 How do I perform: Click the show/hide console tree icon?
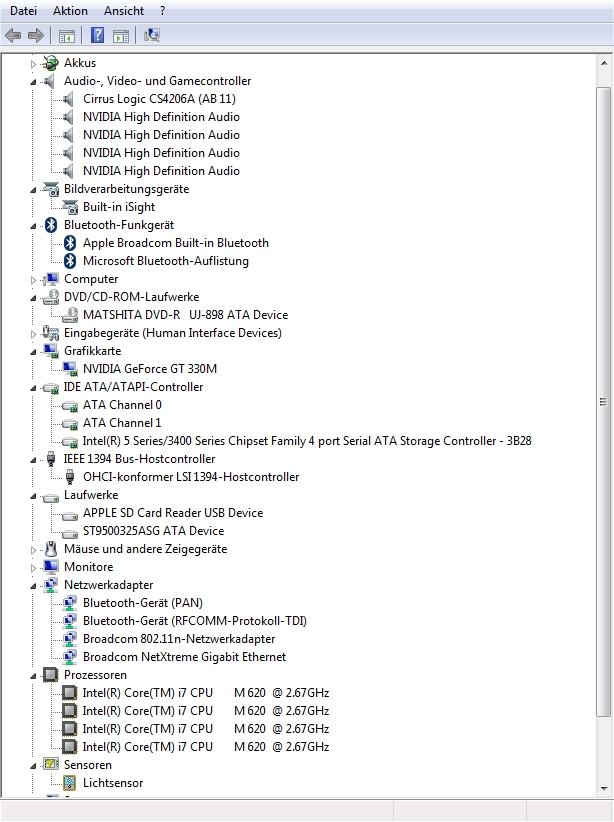[67, 35]
